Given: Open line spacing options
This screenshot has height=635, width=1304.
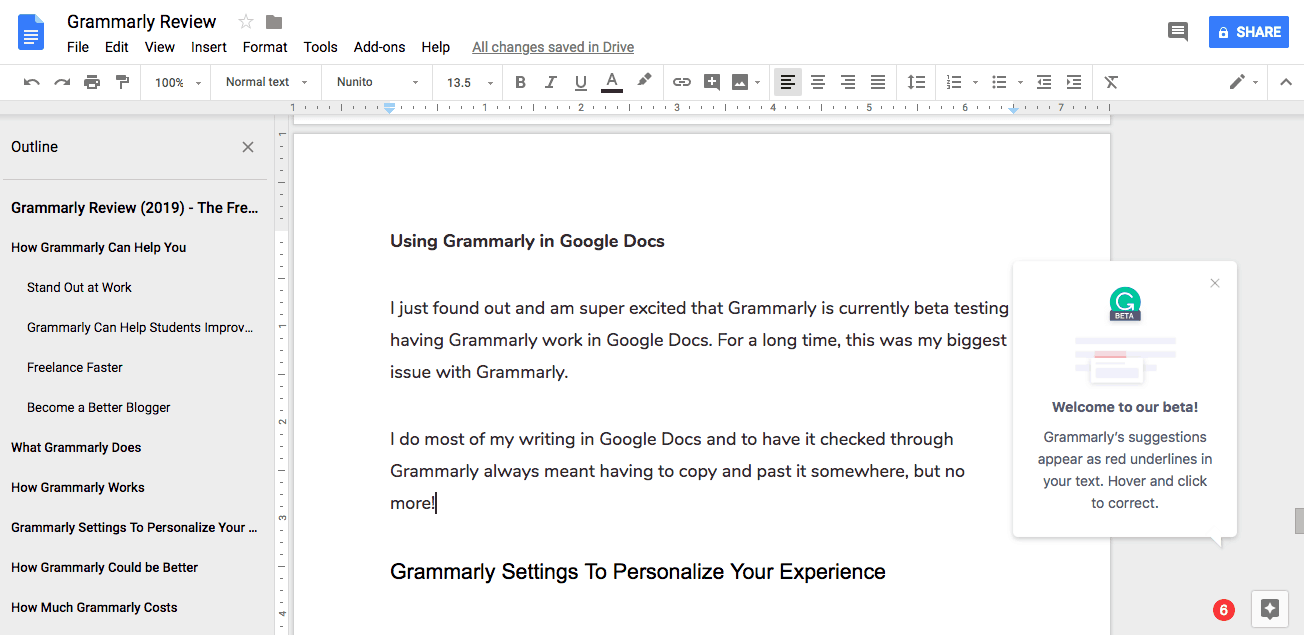Looking at the screenshot, I should (x=916, y=82).
